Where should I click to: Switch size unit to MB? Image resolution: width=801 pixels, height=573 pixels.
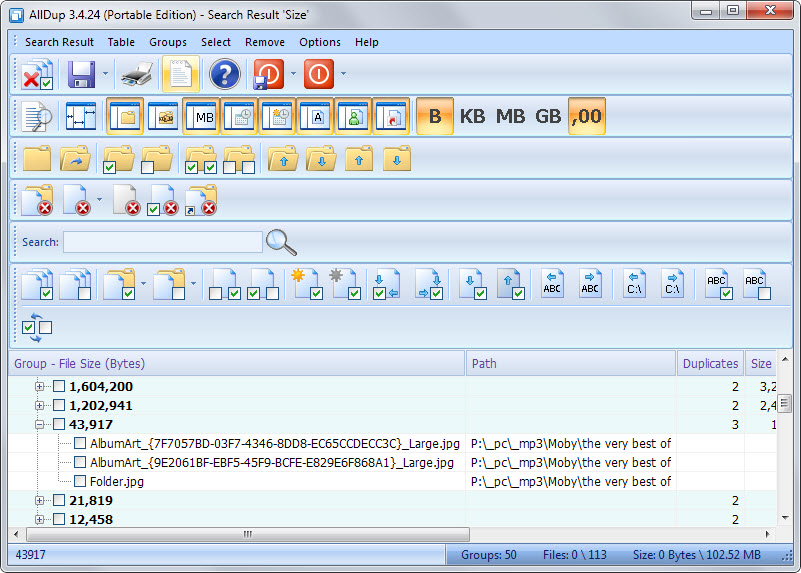click(510, 116)
